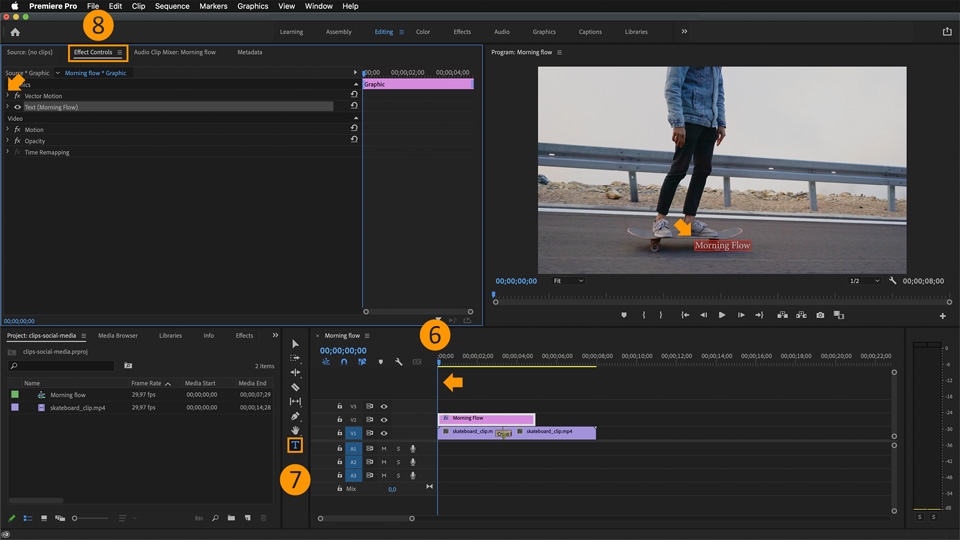The image size is (960, 540).
Task: Open the Apple menu
Action: [x=15, y=6]
